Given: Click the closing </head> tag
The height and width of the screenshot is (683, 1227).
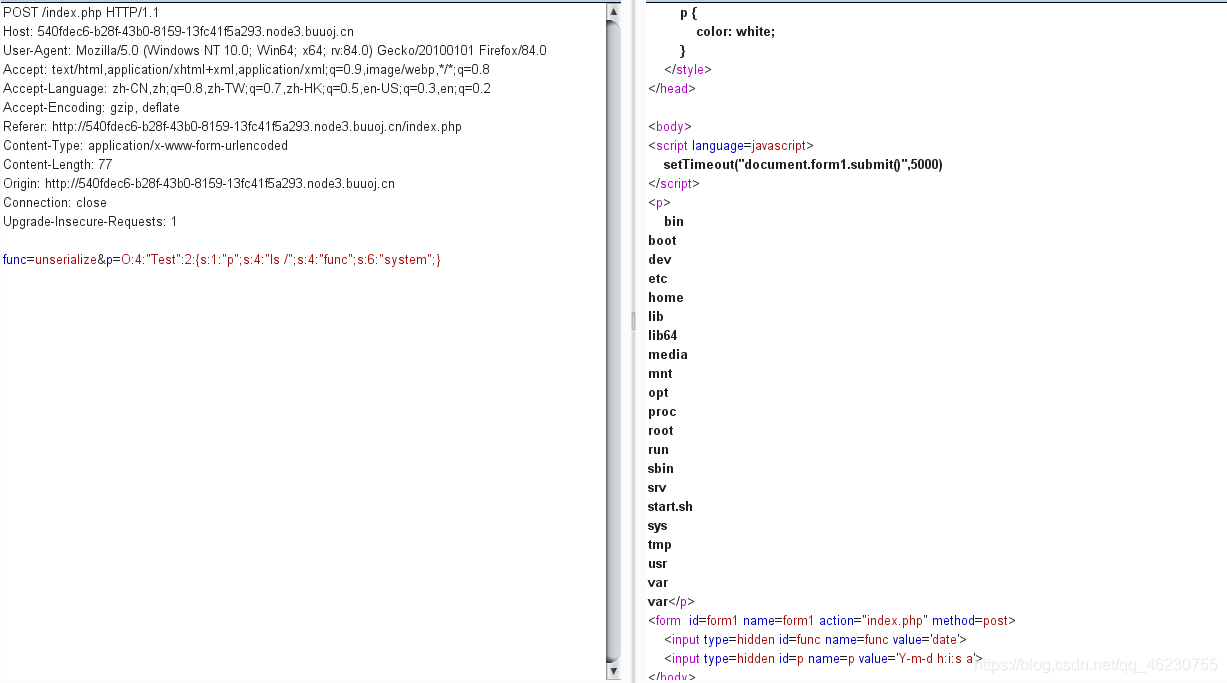Looking at the screenshot, I should 671,88.
